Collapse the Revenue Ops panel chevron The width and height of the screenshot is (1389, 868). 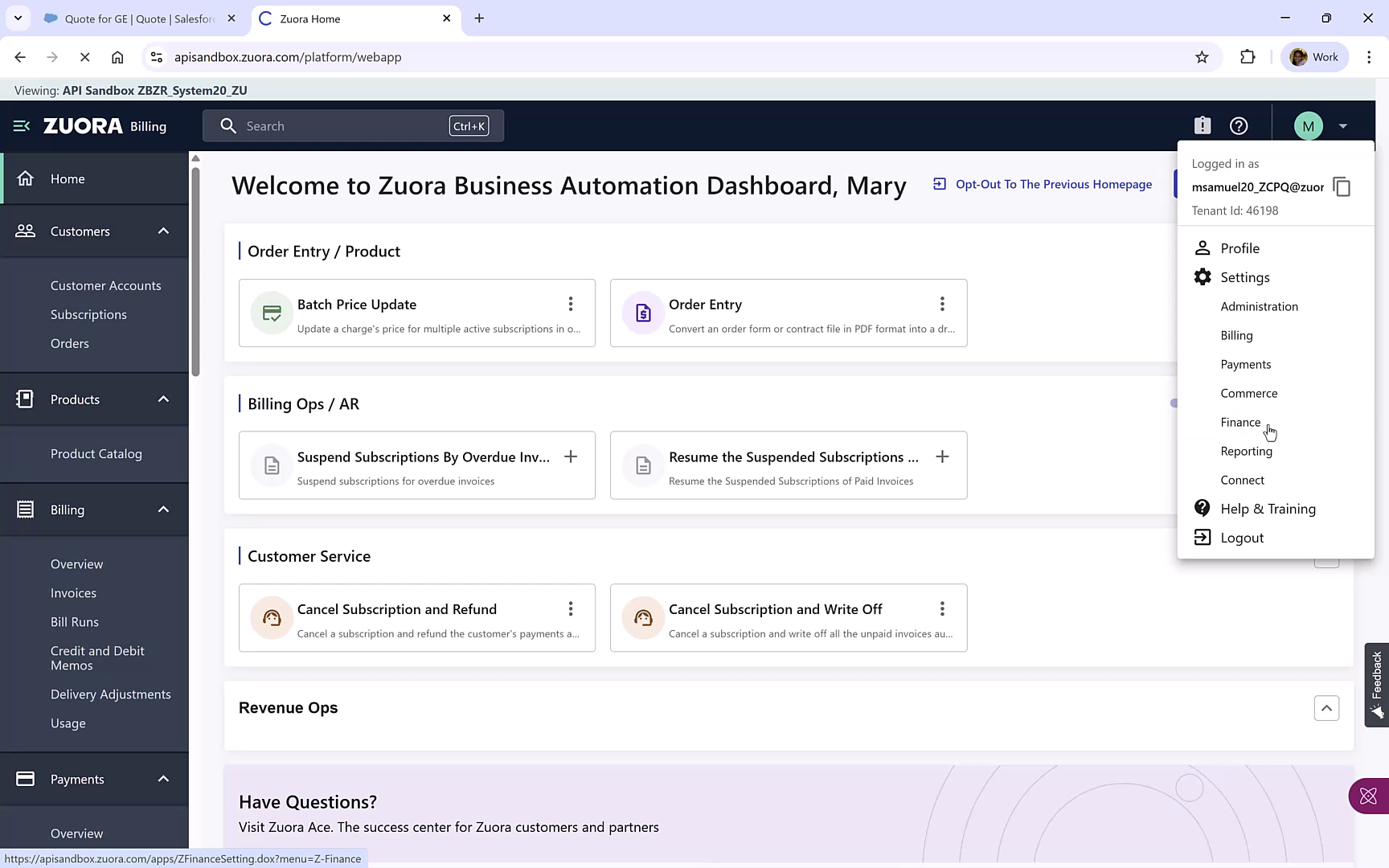click(1326, 708)
